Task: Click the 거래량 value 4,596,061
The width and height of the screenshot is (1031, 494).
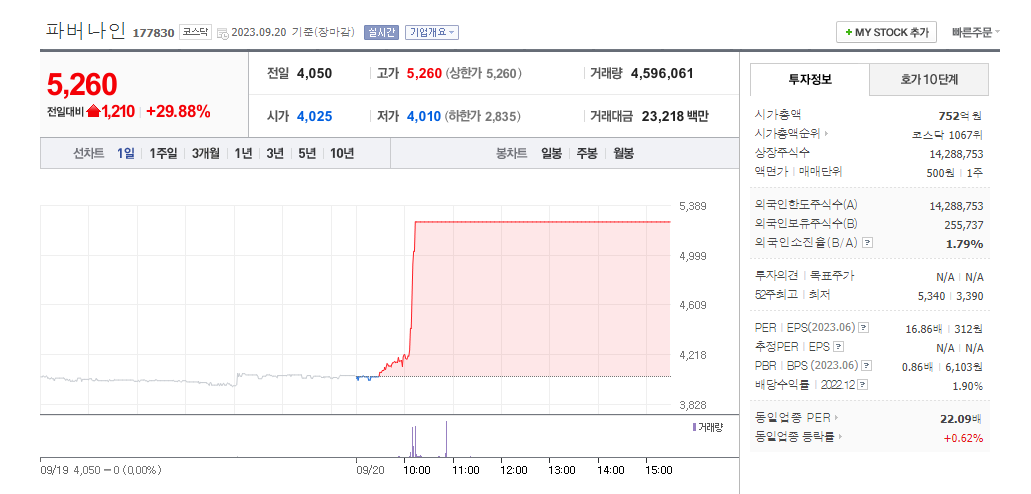Action: click(x=662, y=74)
